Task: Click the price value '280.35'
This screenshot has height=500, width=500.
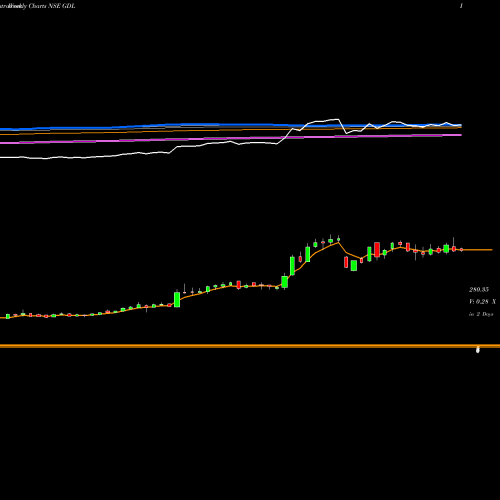Action: 479,289
